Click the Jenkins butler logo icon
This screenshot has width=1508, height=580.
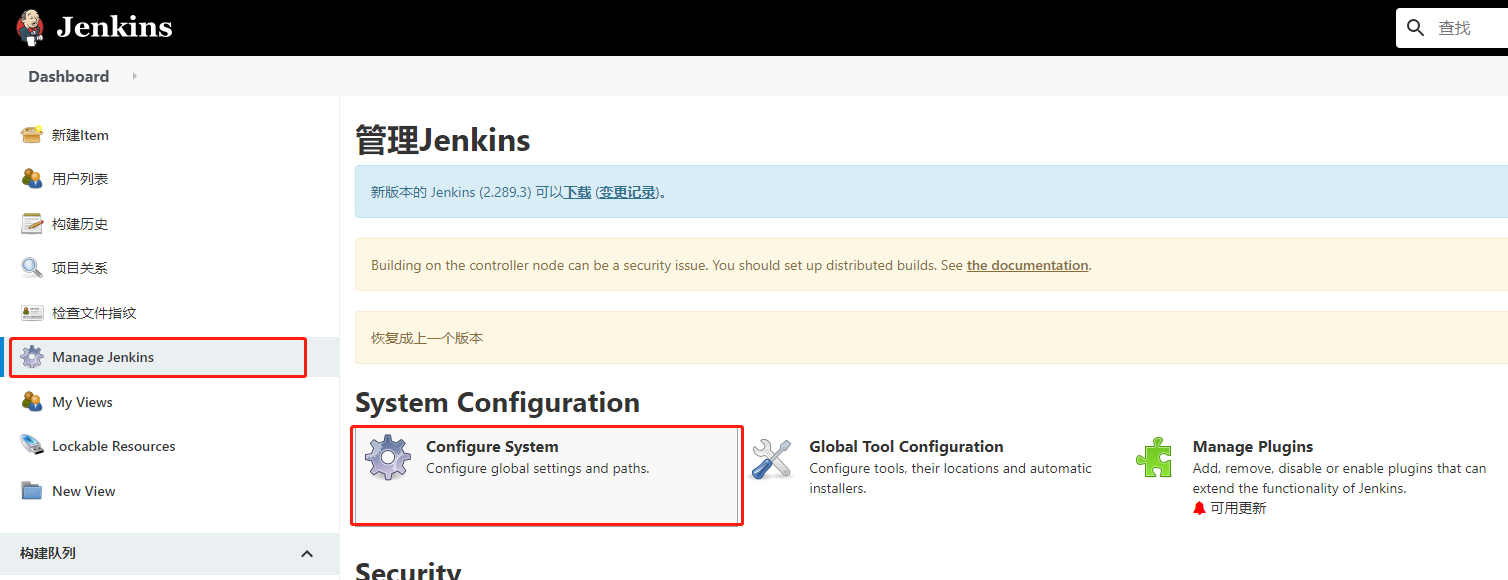click(x=30, y=27)
